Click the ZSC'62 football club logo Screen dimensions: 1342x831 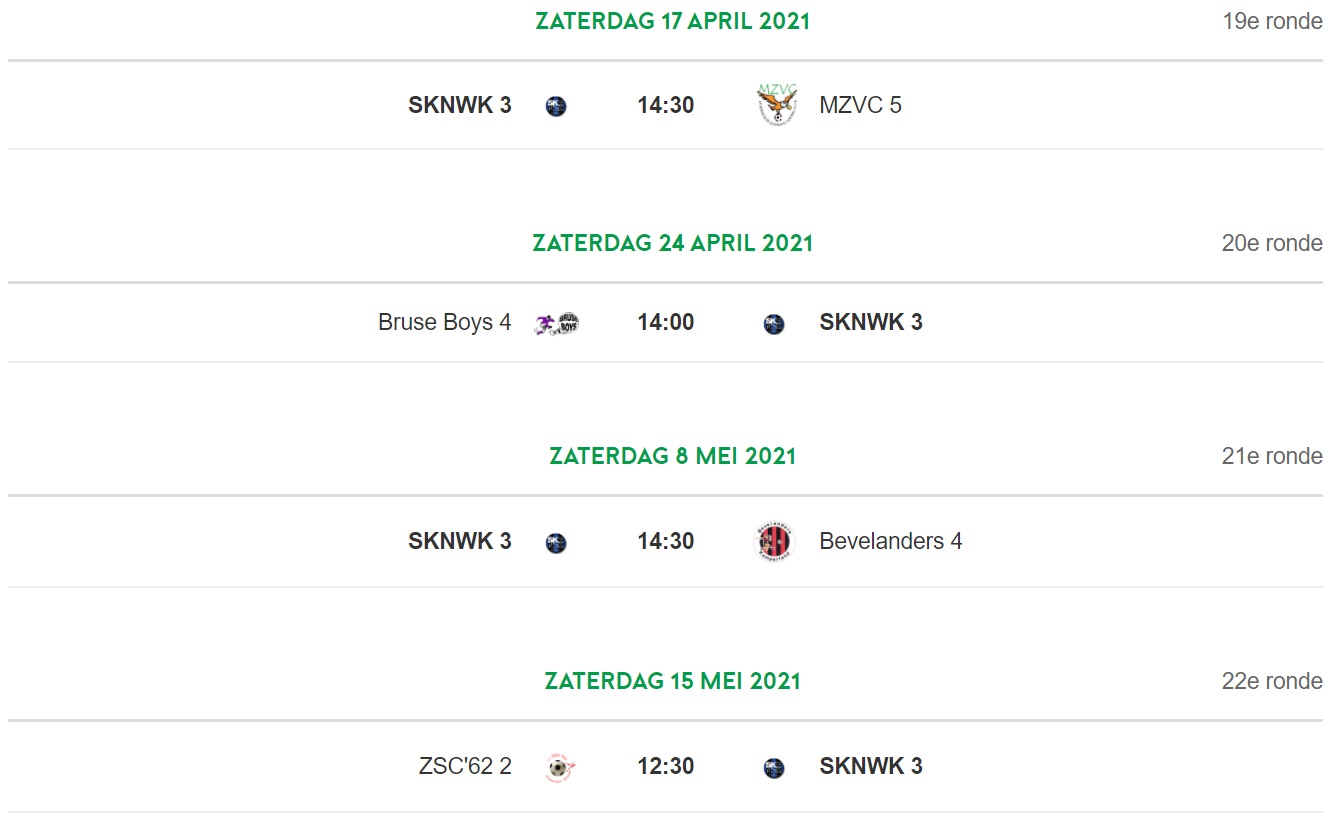(x=558, y=767)
